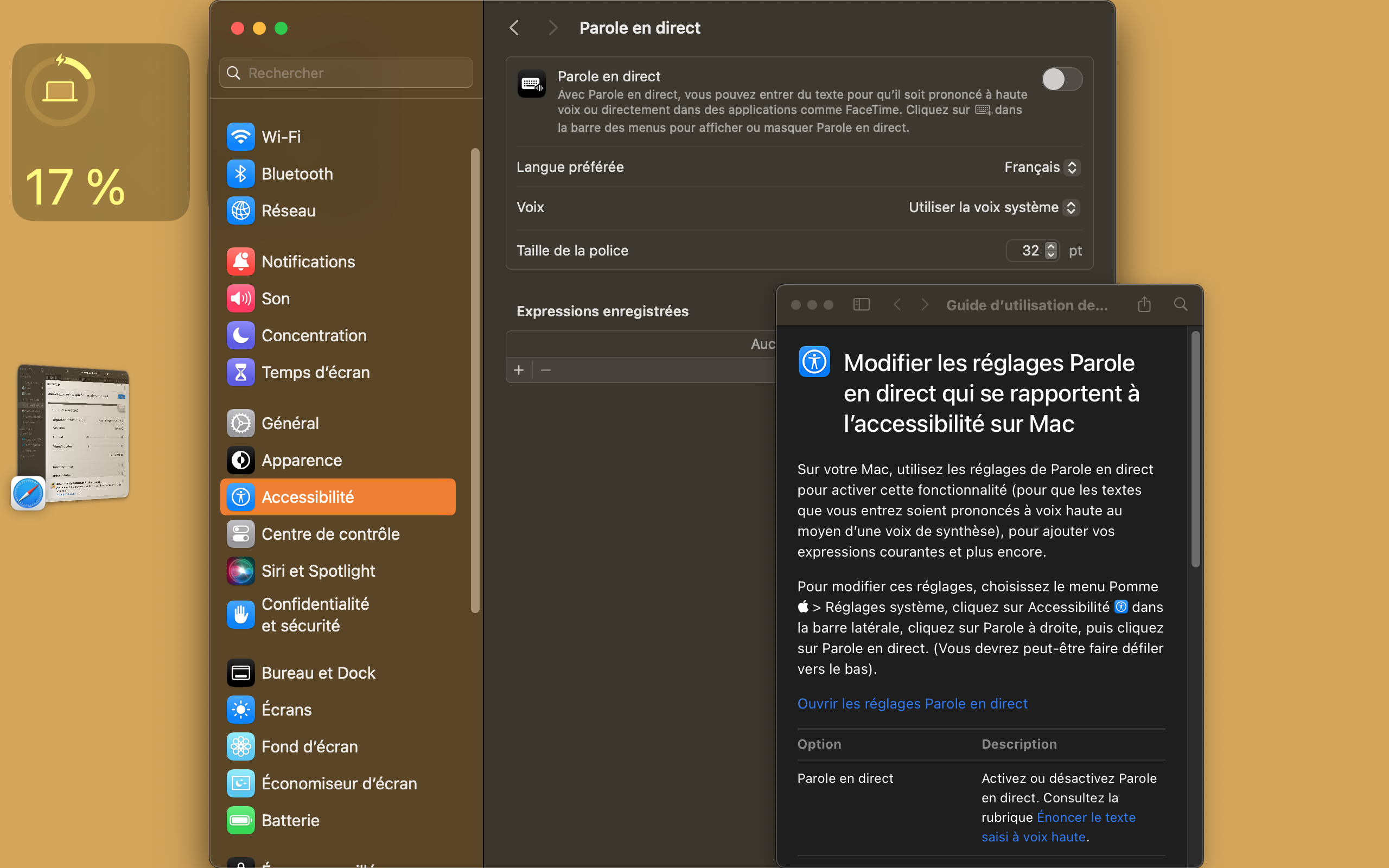Click the font size stepper arrows
Viewport: 1389px width, 868px height.
pyautogui.click(x=1051, y=250)
